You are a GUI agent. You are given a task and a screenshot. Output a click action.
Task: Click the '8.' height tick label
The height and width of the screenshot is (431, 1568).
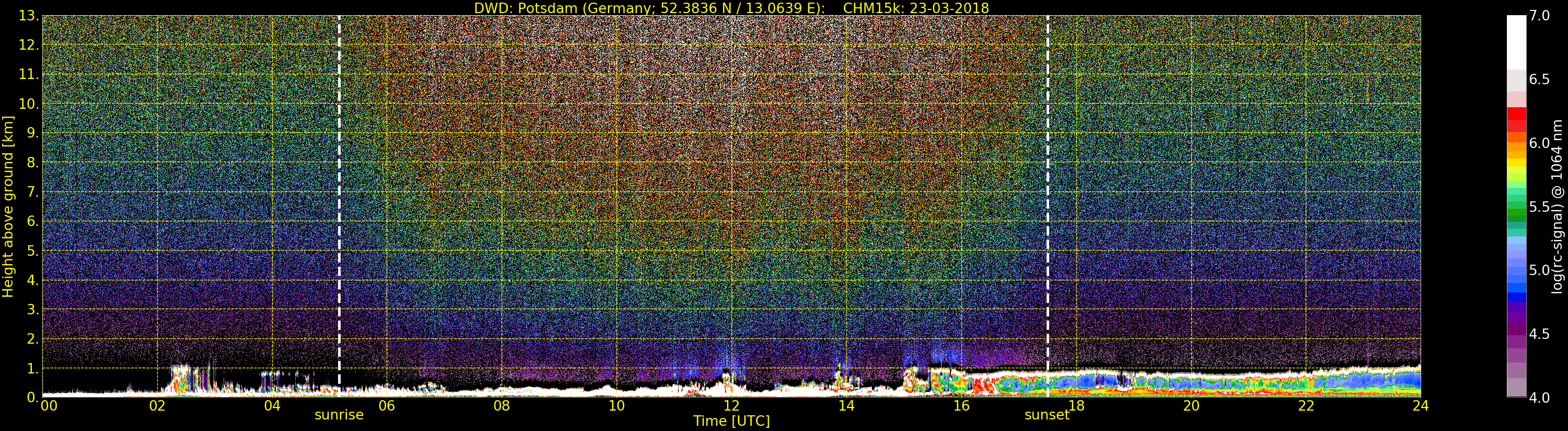coord(33,163)
